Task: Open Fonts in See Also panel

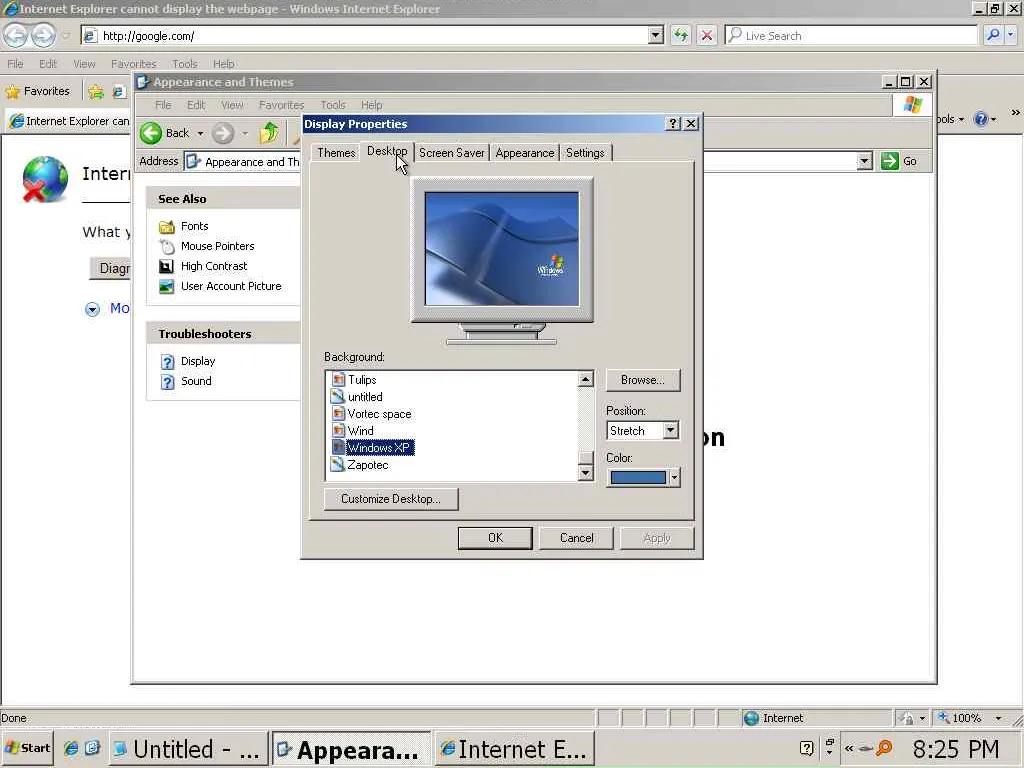Action: coord(195,226)
